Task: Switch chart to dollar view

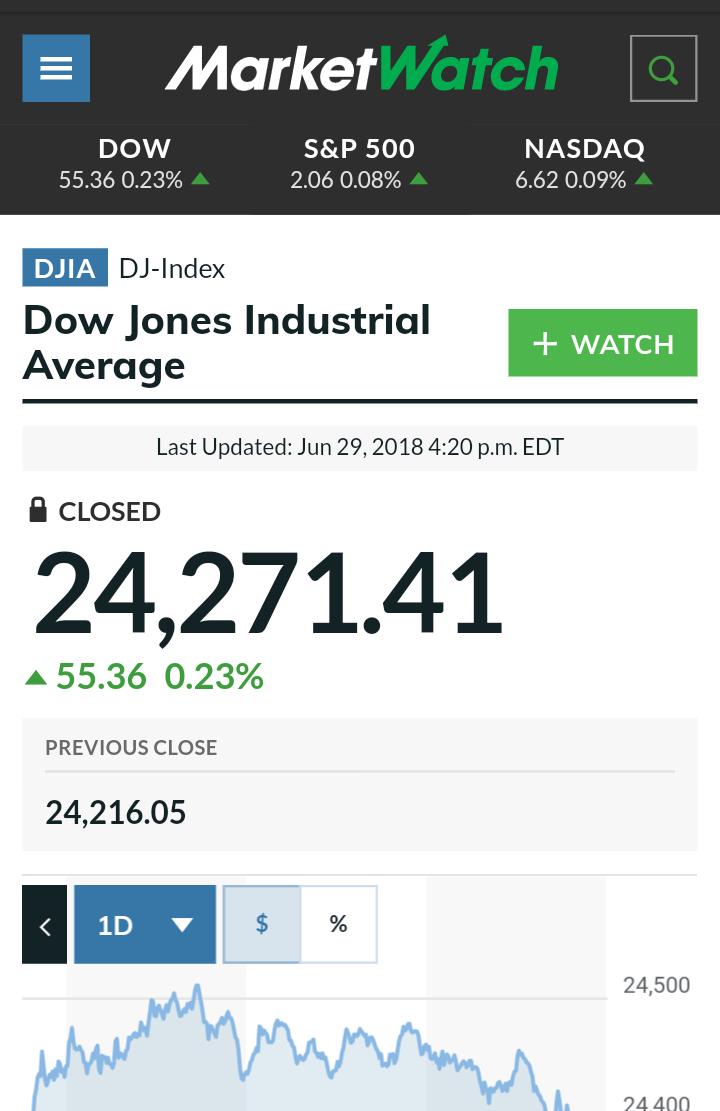Action: pos(262,924)
